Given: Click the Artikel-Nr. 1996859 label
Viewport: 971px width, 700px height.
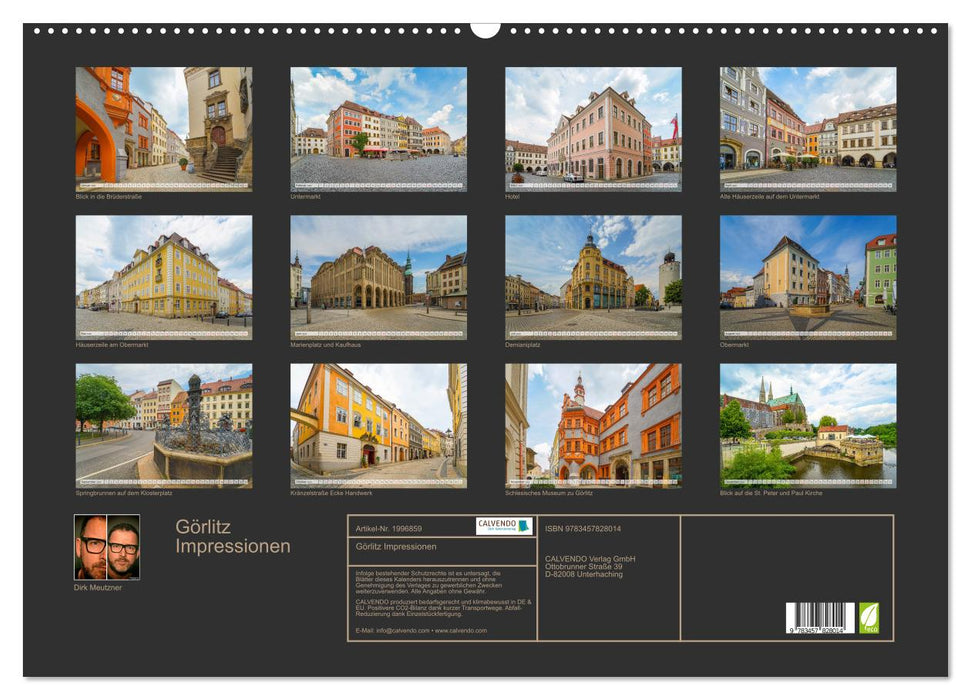Looking at the screenshot, I should click(391, 527).
